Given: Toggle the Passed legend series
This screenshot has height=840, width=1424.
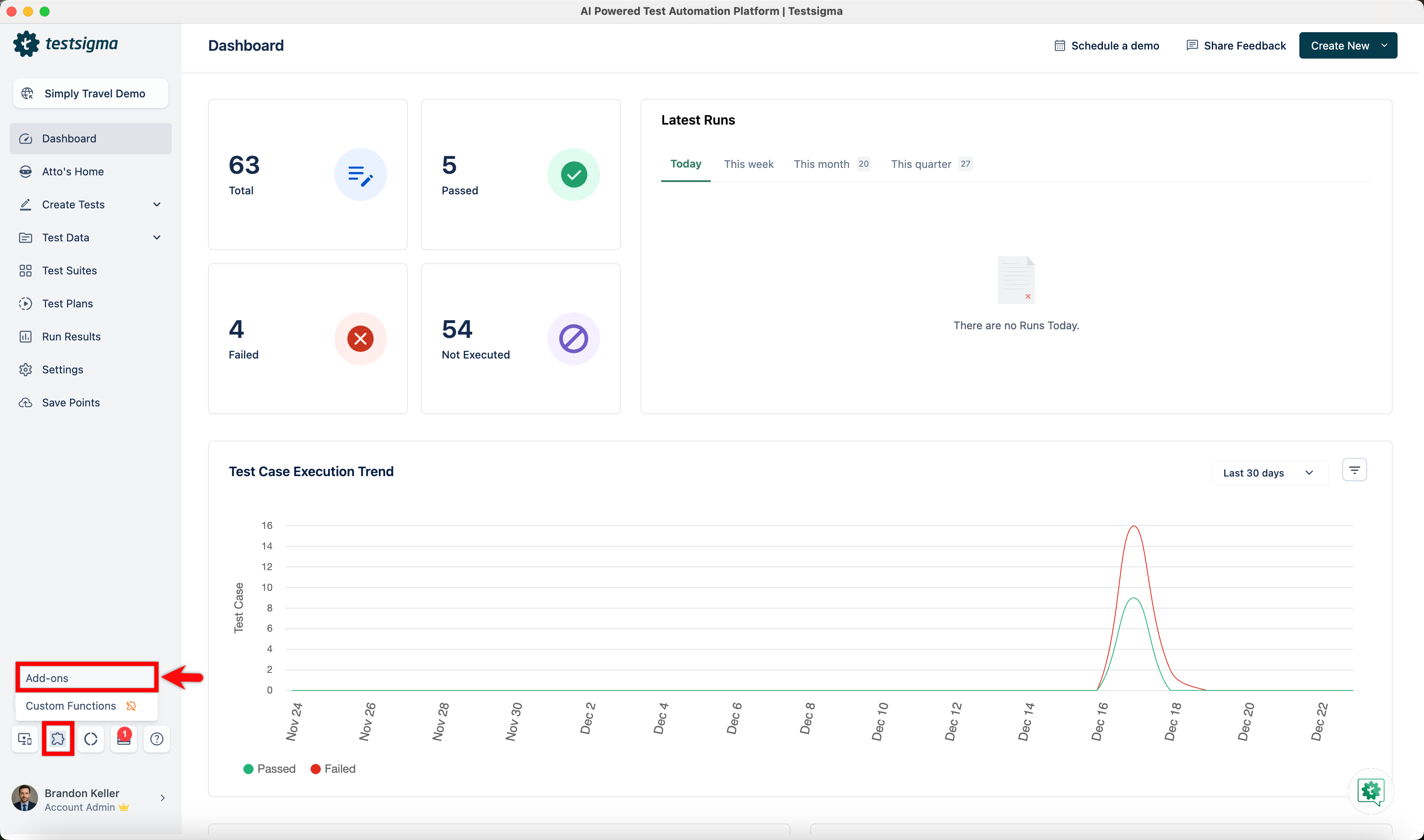Looking at the screenshot, I should pos(270,769).
